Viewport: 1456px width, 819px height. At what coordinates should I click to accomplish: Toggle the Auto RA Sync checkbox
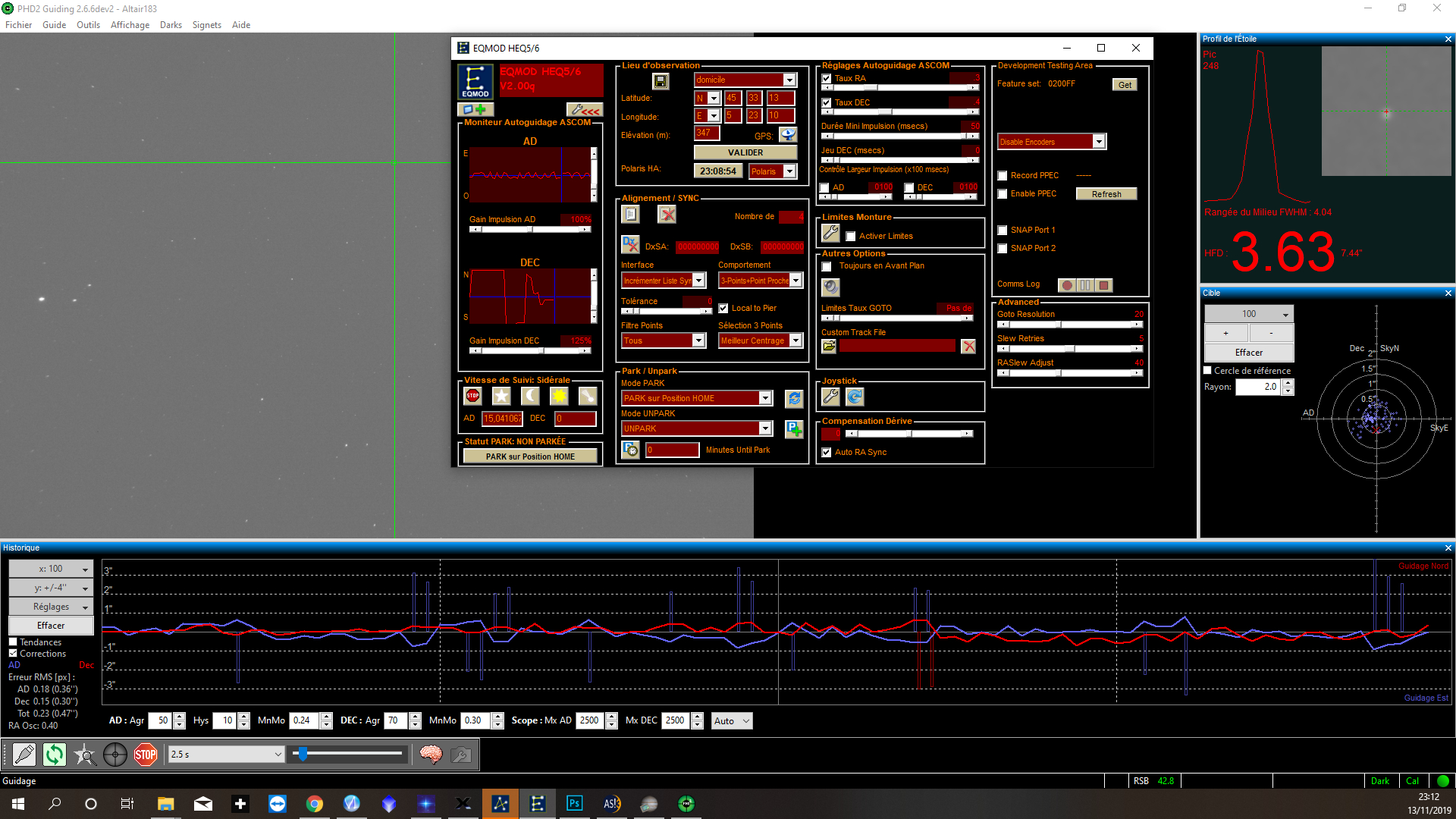pos(827,453)
